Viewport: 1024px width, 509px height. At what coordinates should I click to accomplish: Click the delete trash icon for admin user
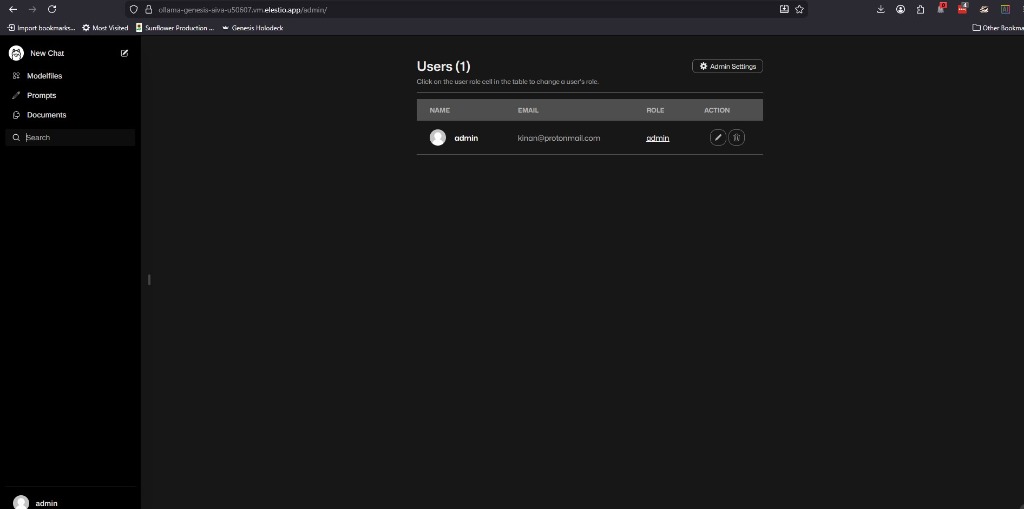736,138
